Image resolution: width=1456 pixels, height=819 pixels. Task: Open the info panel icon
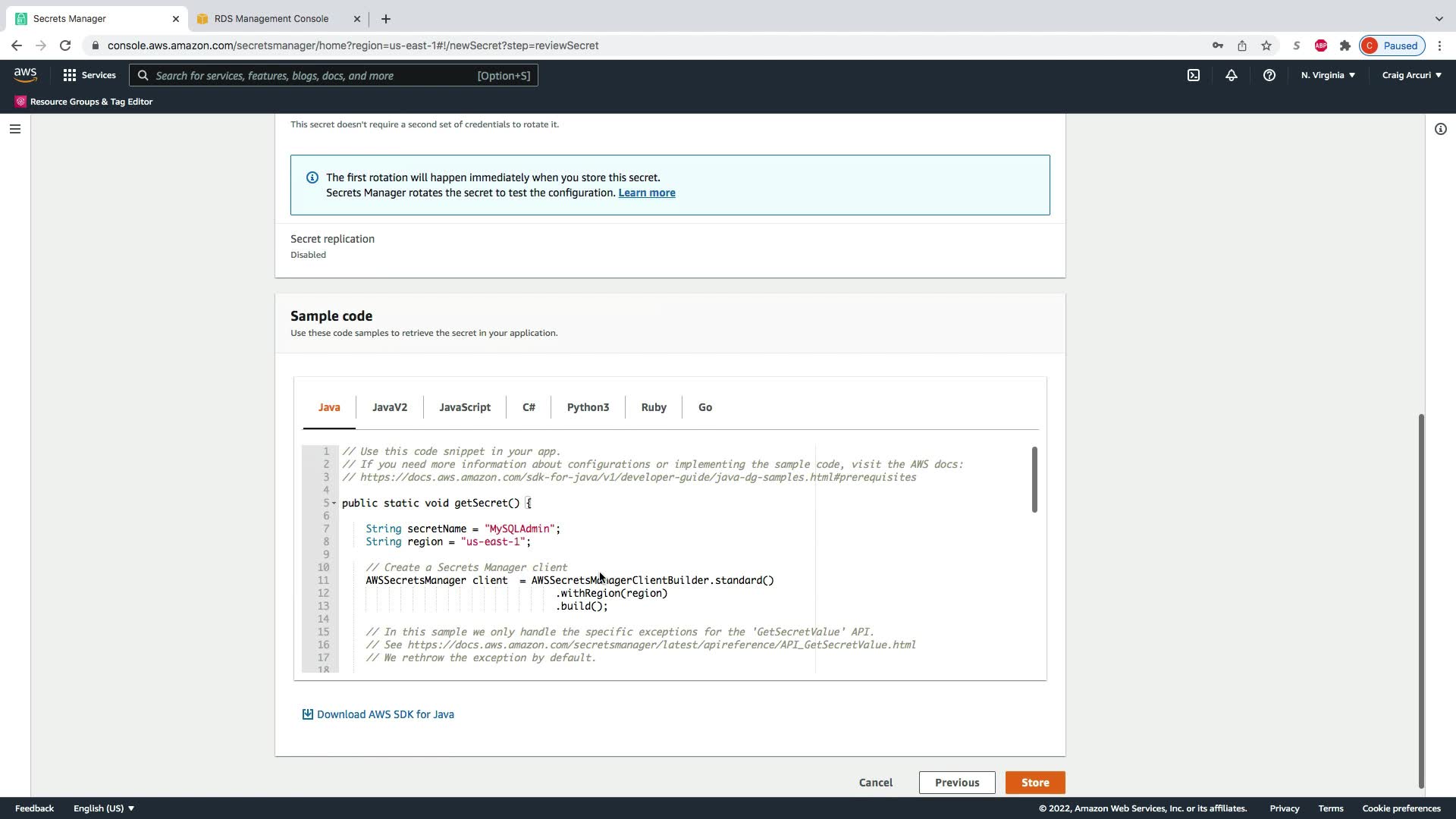(1440, 129)
